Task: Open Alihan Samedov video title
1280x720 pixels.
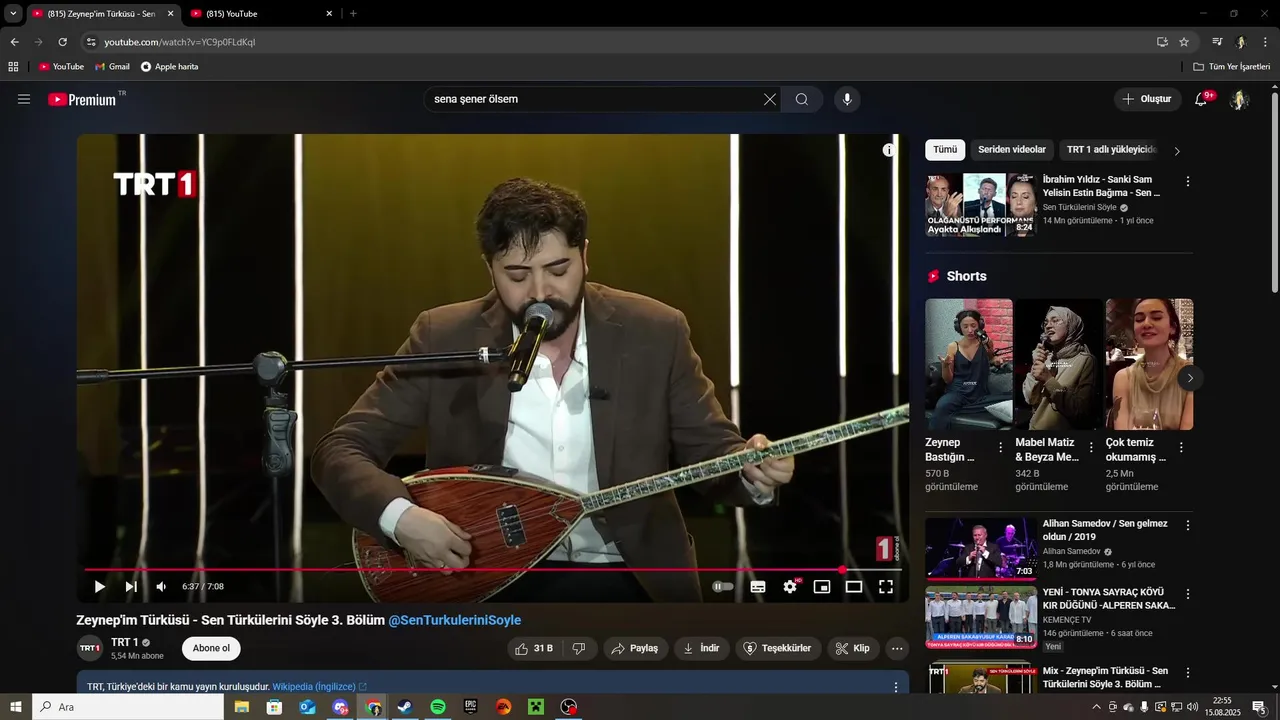Action: click(x=1105, y=530)
